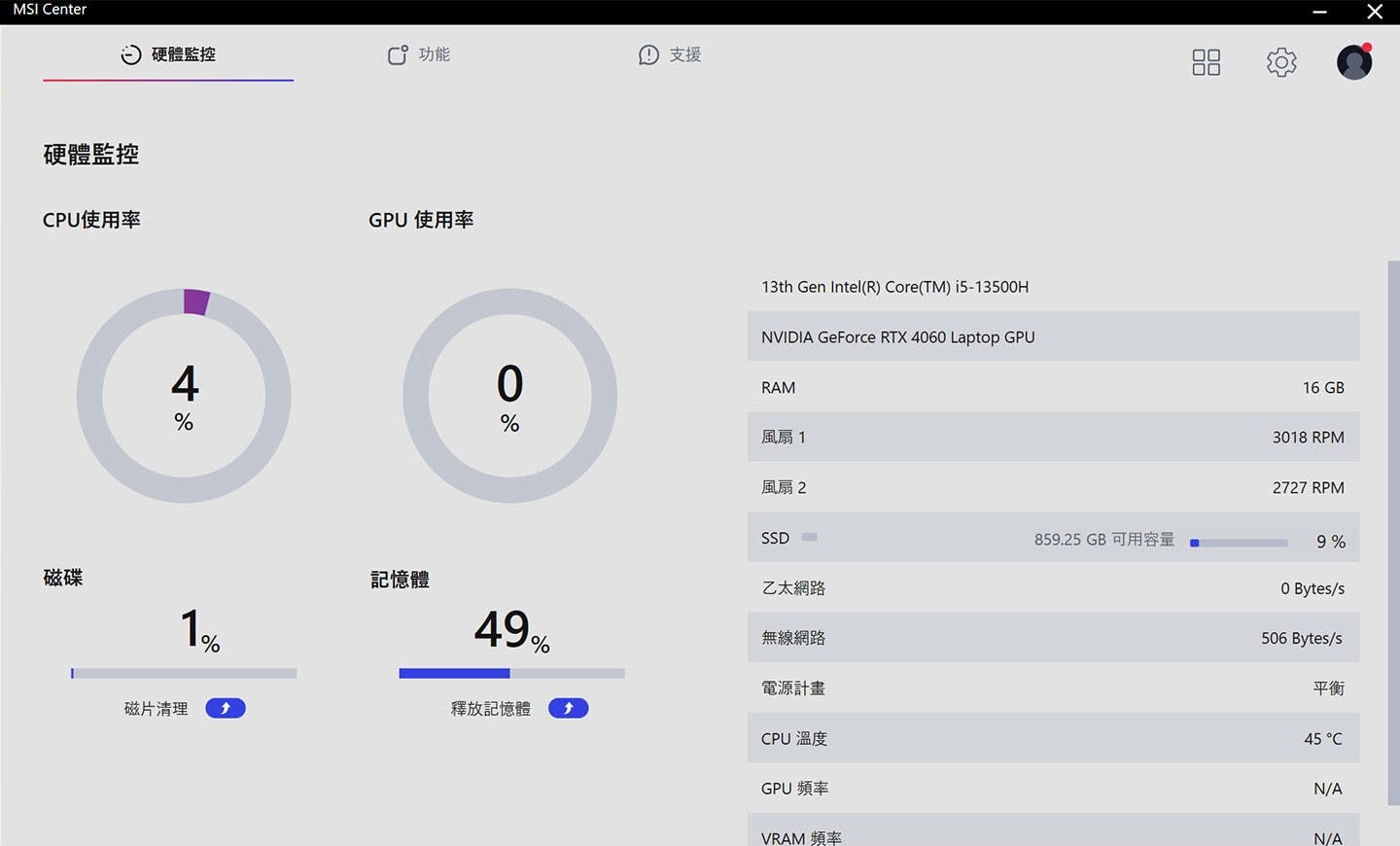This screenshot has width=1400, height=846.
Task: Click the 49% memory usage figure
Action: click(512, 630)
